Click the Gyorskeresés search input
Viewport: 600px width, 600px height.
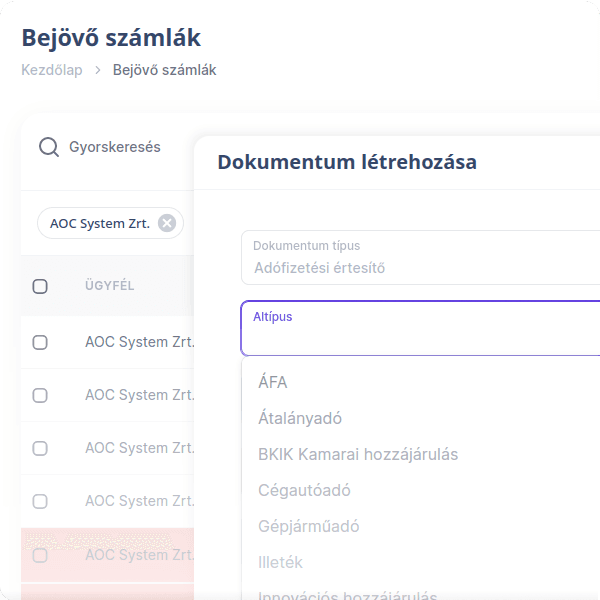click(x=115, y=147)
